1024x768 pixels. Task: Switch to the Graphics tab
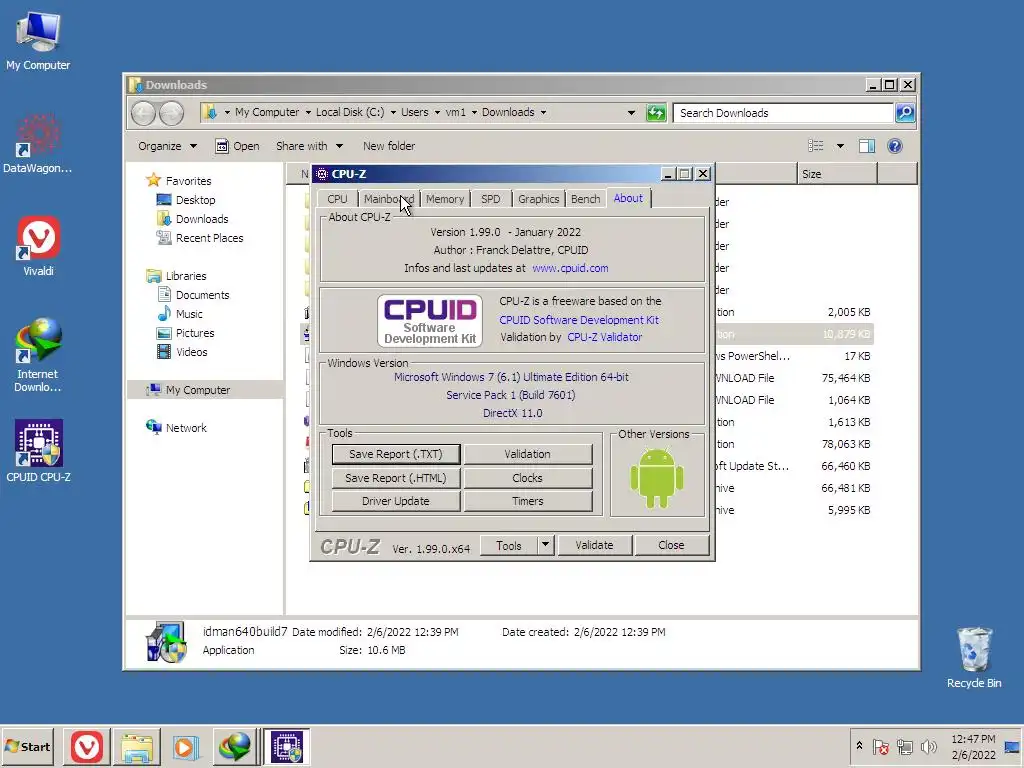[538, 199]
